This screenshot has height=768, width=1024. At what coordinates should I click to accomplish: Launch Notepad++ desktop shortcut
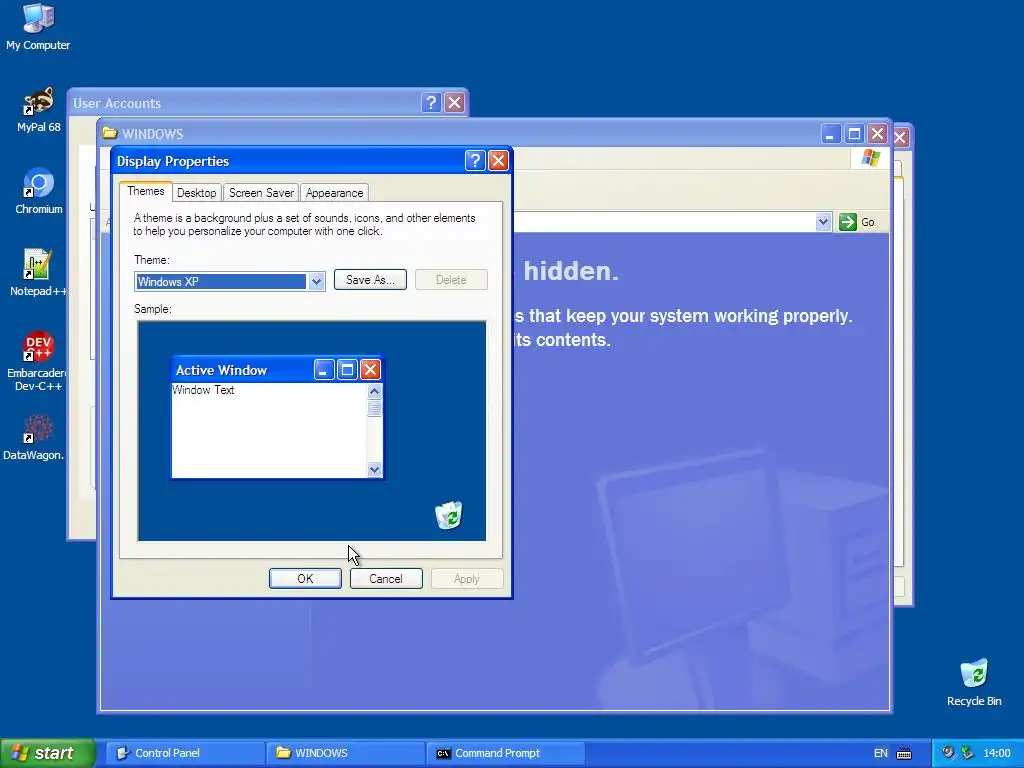pyautogui.click(x=38, y=273)
